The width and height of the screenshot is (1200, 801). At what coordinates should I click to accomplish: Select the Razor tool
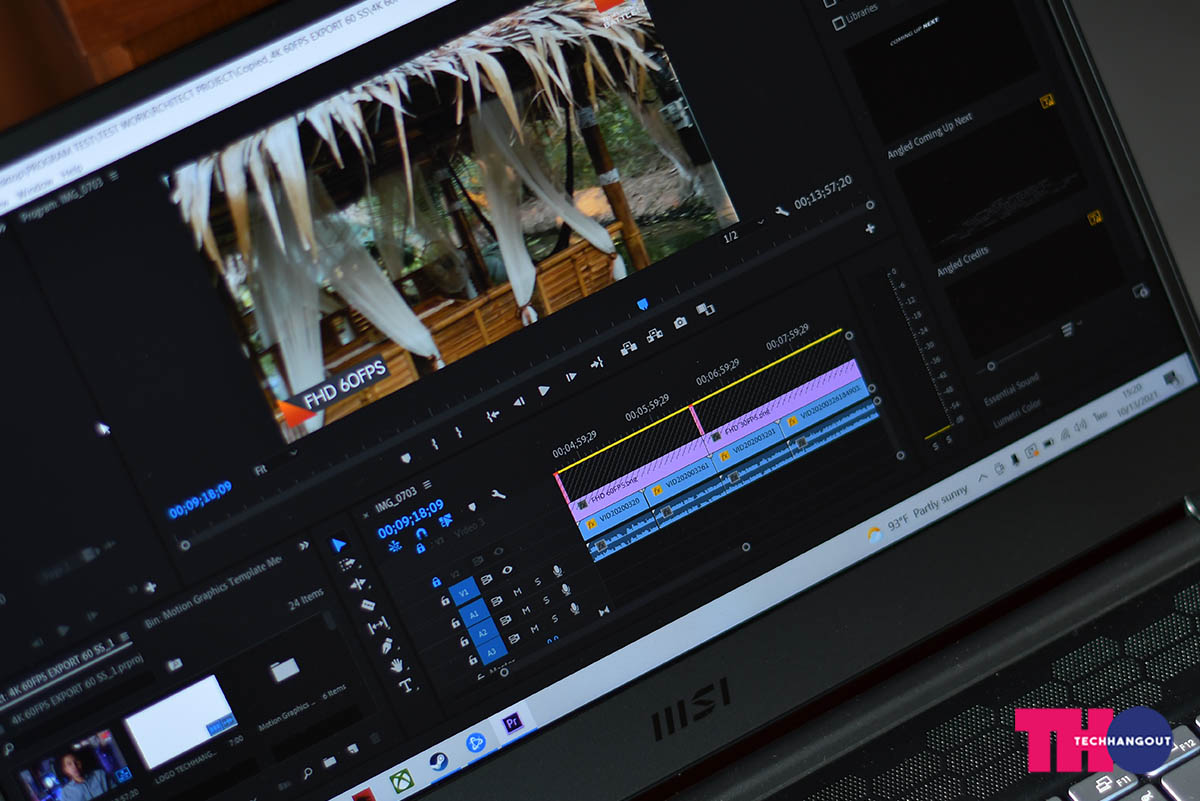[367, 605]
